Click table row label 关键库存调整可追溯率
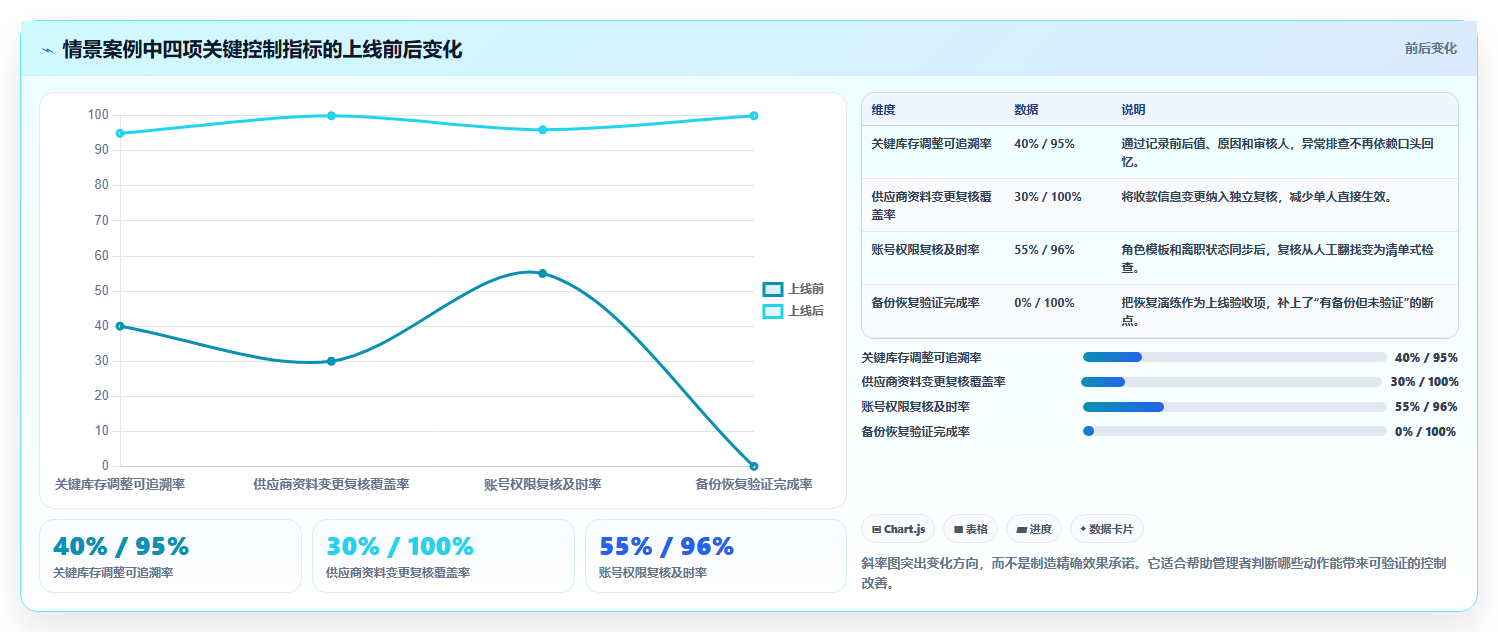1498x632 pixels. (x=931, y=144)
